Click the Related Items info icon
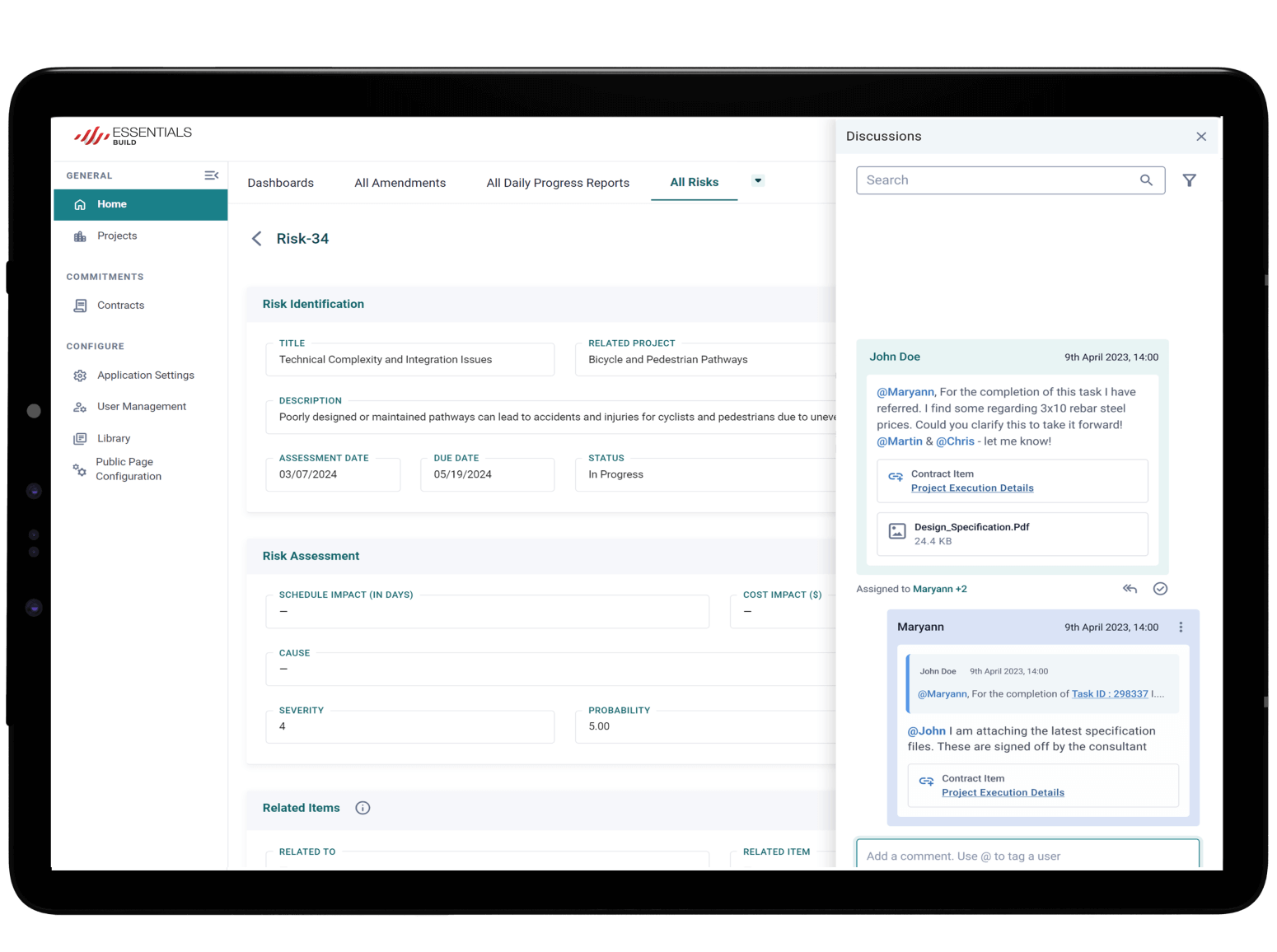The height and width of the screenshot is (952, 1277). (363, 808)
